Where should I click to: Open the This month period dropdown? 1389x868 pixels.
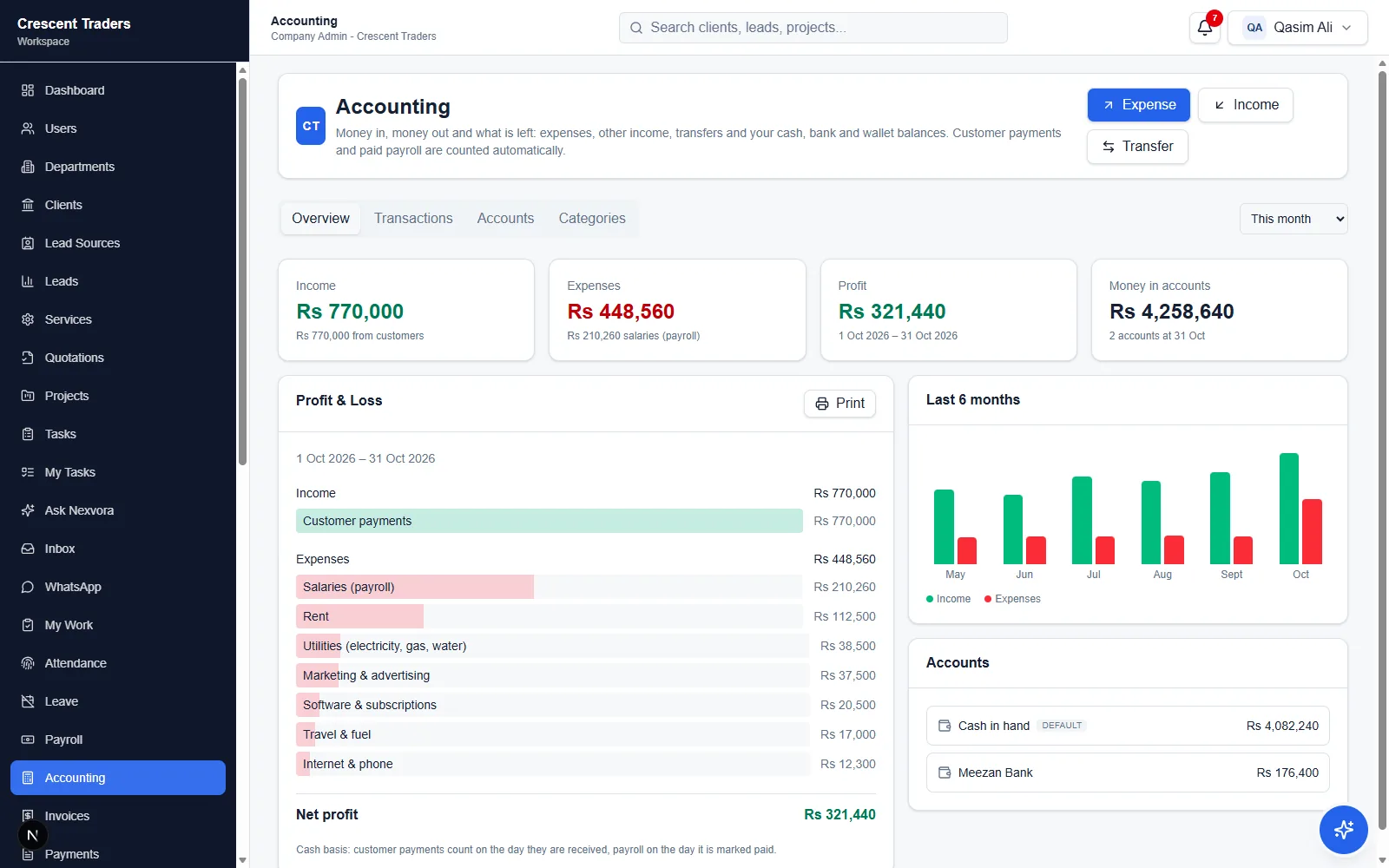click(1294, 219)
